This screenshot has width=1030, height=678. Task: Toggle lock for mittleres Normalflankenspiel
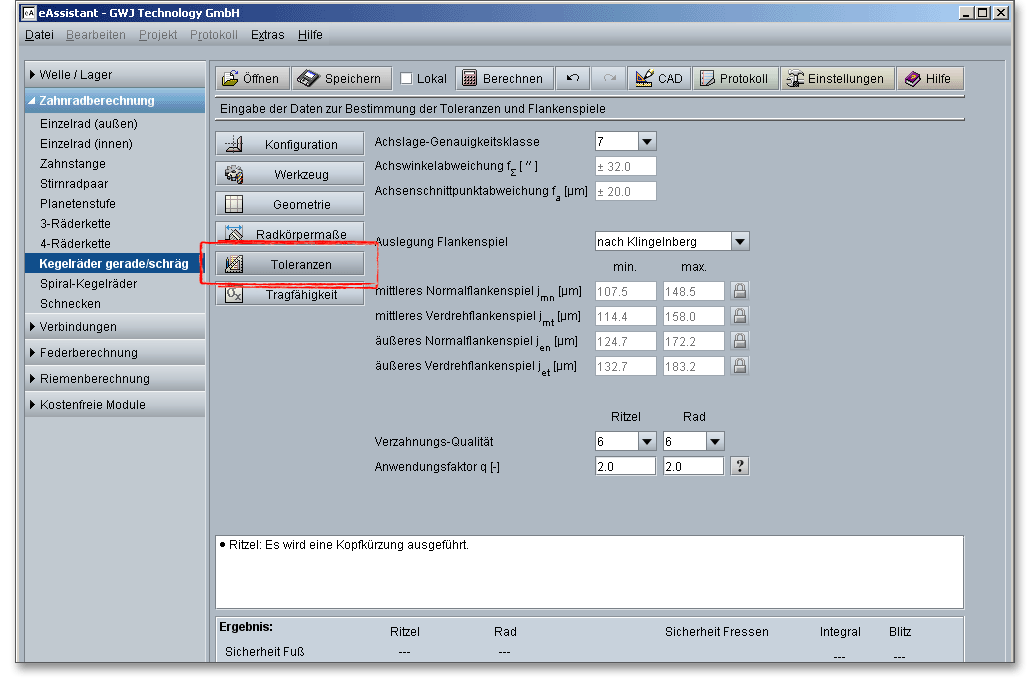point(739,291)
